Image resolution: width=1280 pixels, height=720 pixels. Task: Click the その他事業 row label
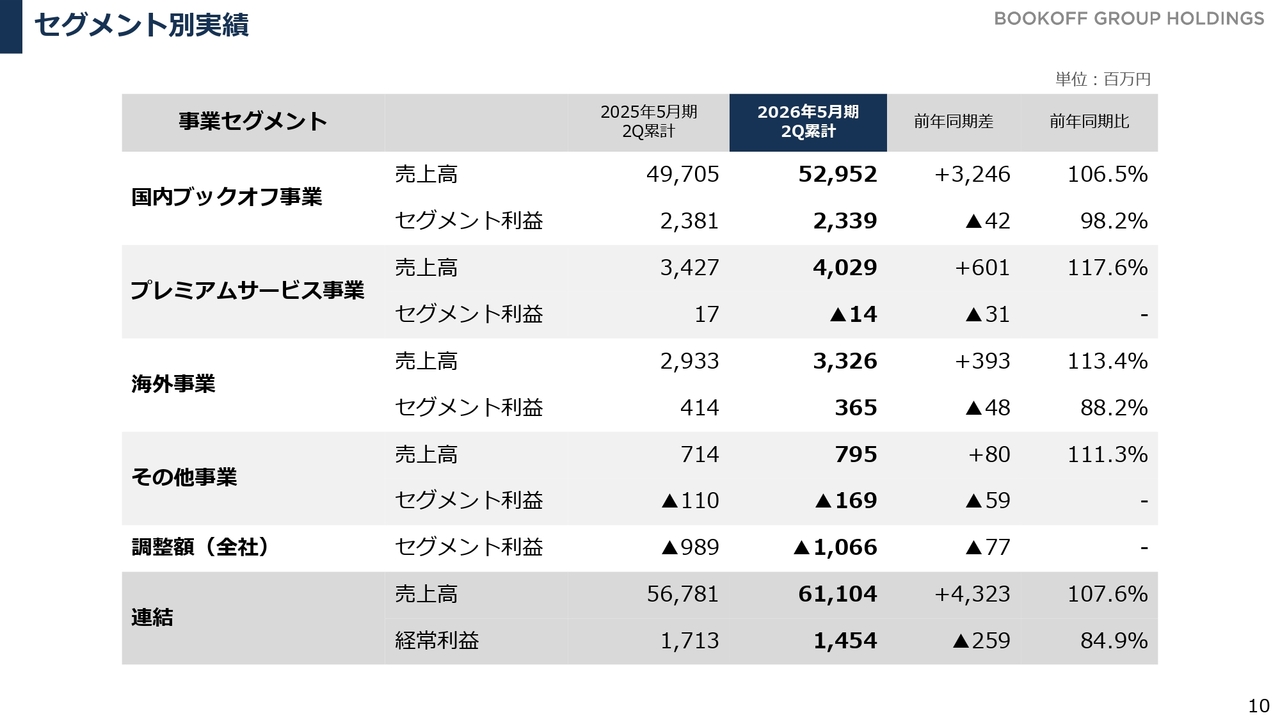pos(184,477)
